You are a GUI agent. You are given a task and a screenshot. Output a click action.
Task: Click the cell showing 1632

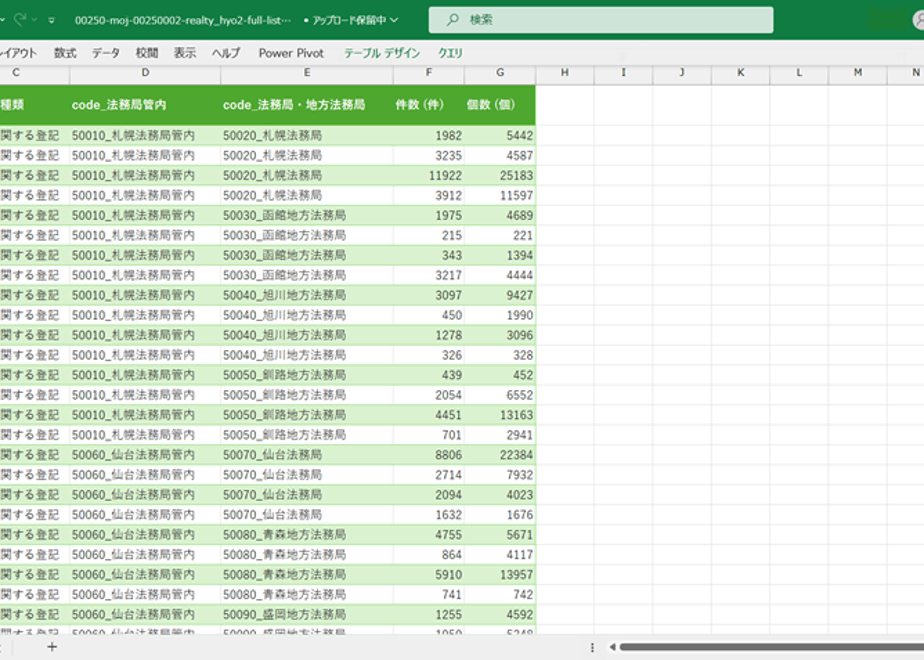click(428, 515)
